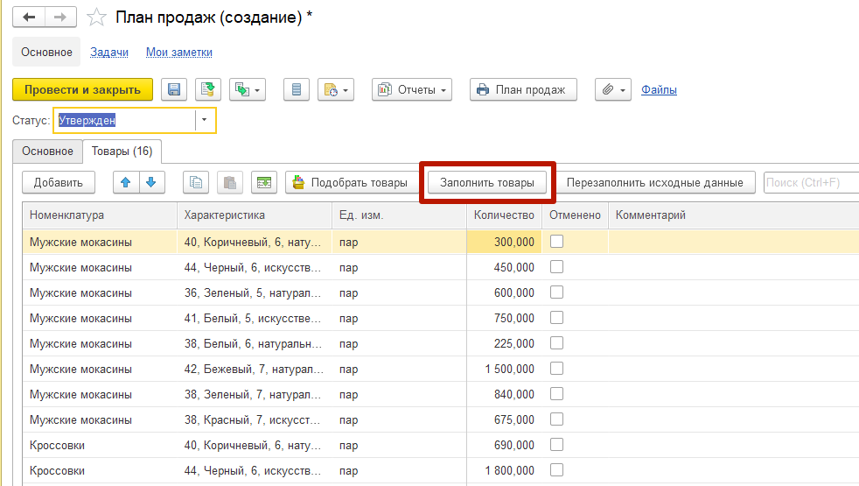Open the Отчеты dropdown button
This screenshot has width=859, height=486.
[x=412, y=89]
